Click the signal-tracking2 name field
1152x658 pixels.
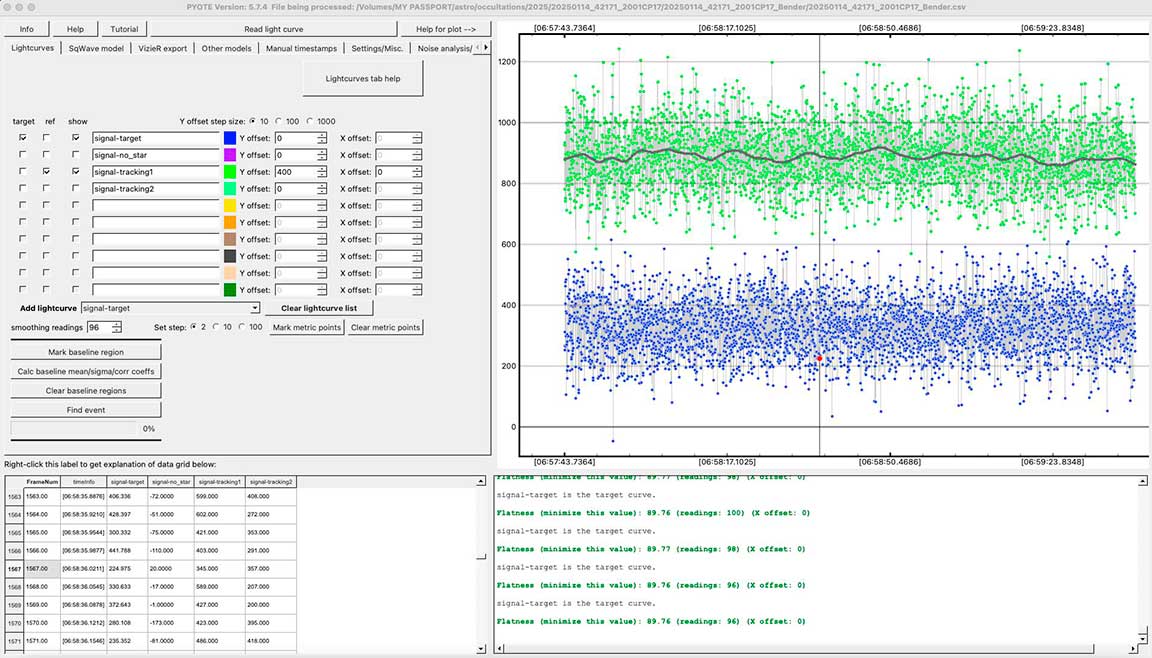(156, 189)
